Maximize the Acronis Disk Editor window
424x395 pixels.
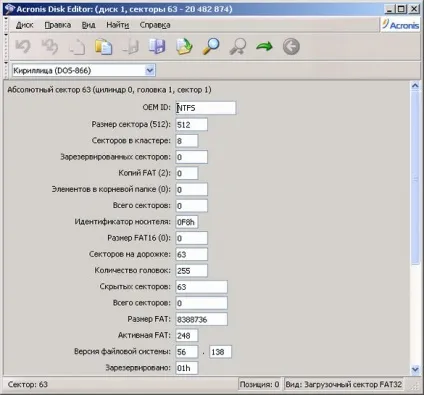pos(401,9)
